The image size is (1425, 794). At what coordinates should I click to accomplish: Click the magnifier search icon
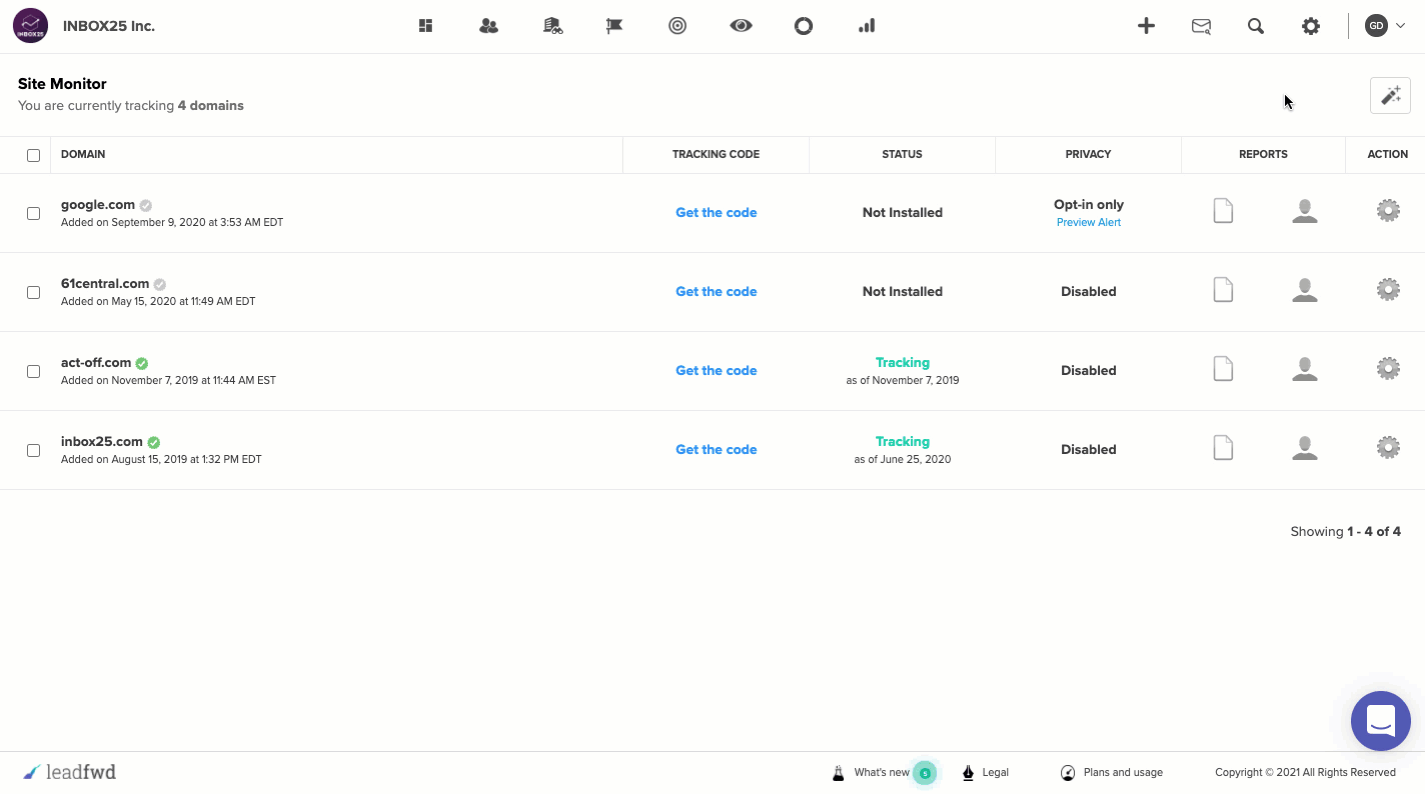[x=1256, y=26]
